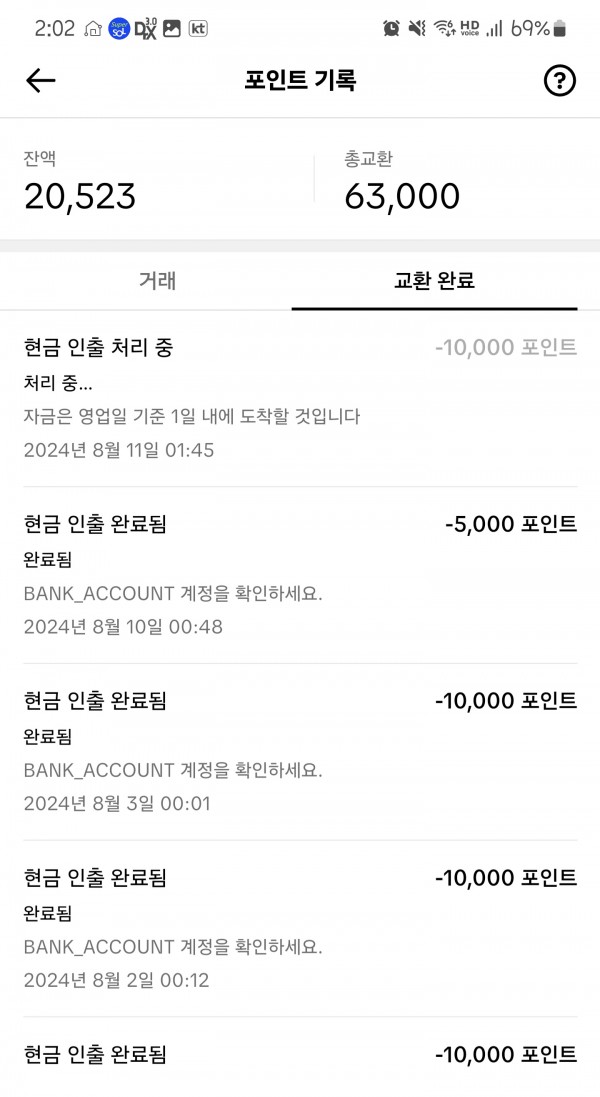Tap the alarm clock status icon
This screenshot has width=600, height=1097.
point(391,28)
